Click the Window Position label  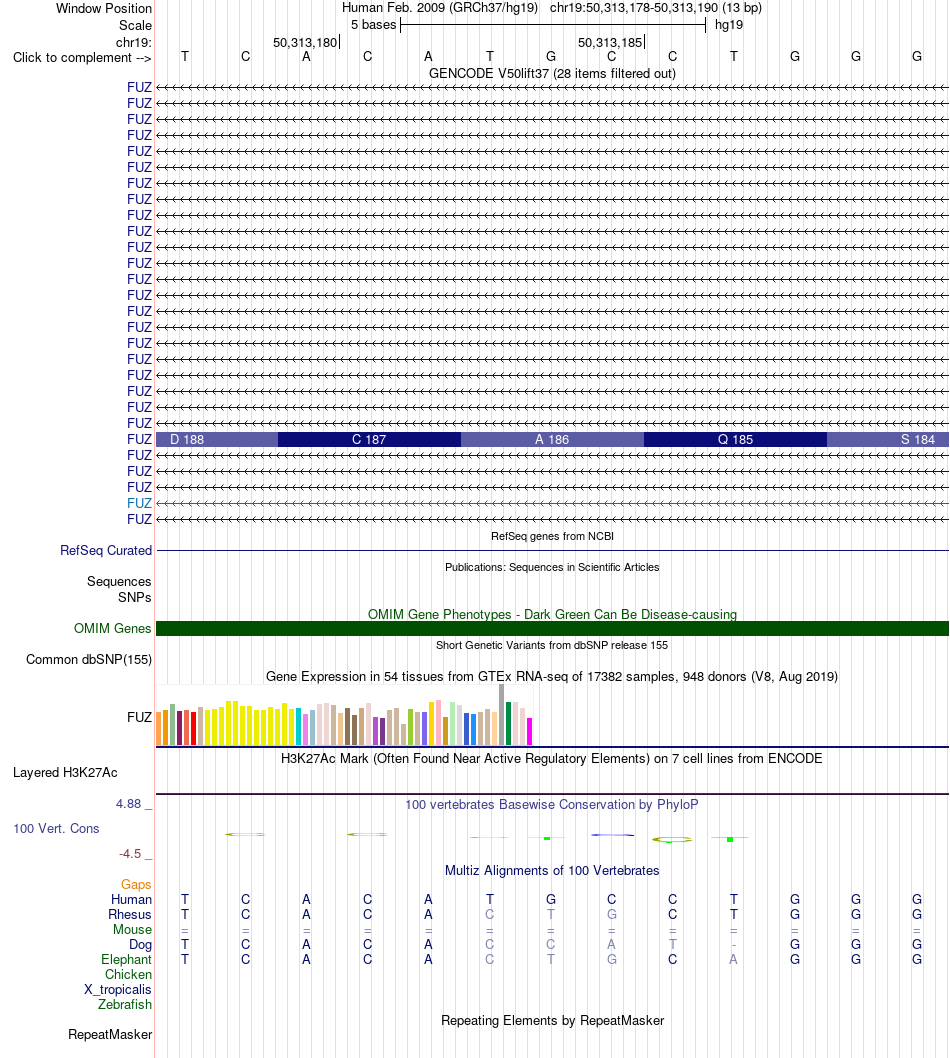tap(104, 9)
